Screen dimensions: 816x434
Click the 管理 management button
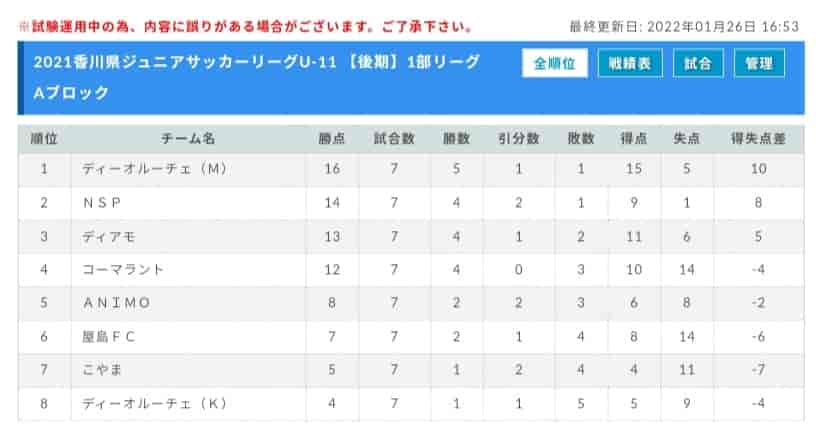759,63
